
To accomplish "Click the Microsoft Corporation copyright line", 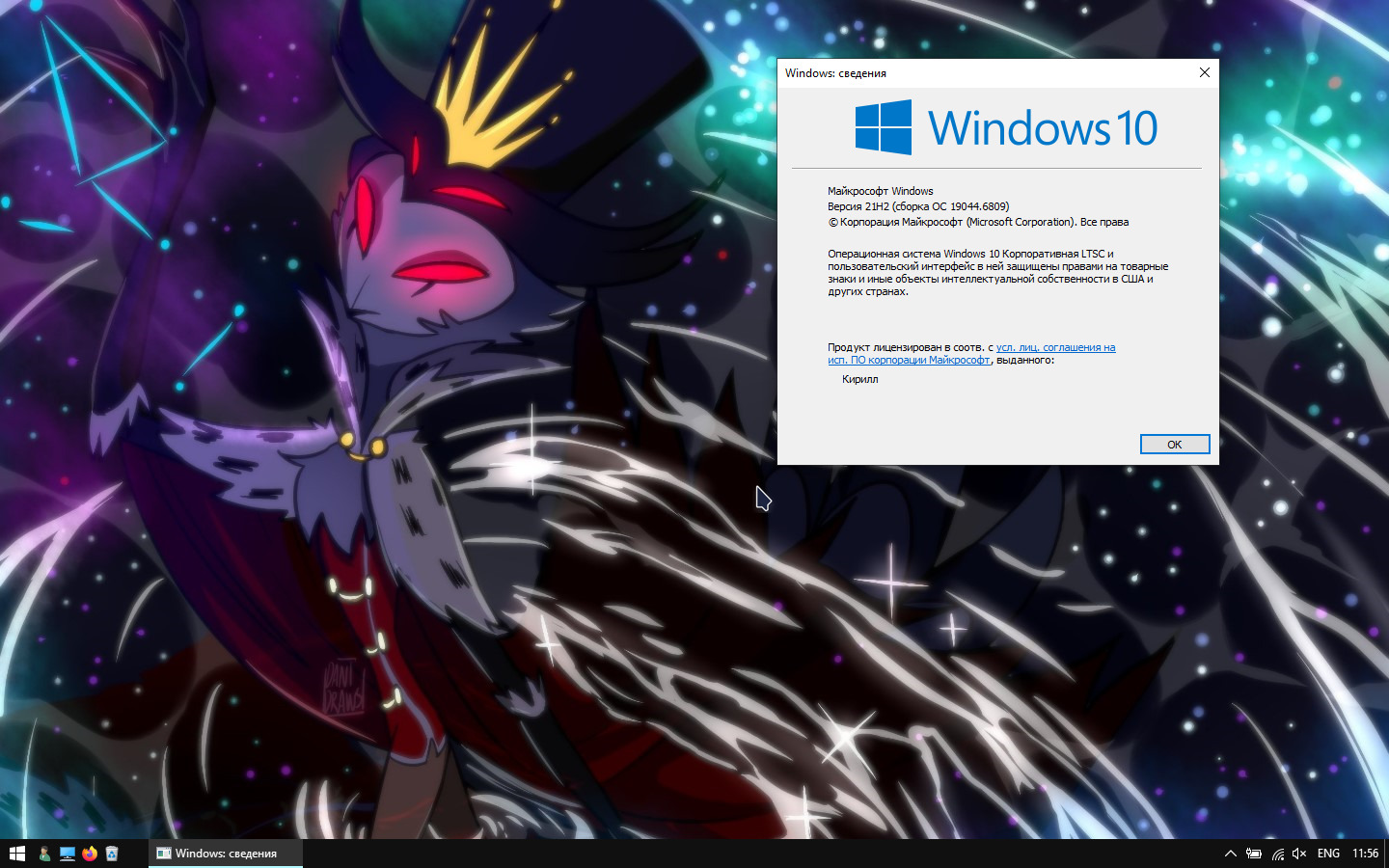I will [x=978, y=222].
